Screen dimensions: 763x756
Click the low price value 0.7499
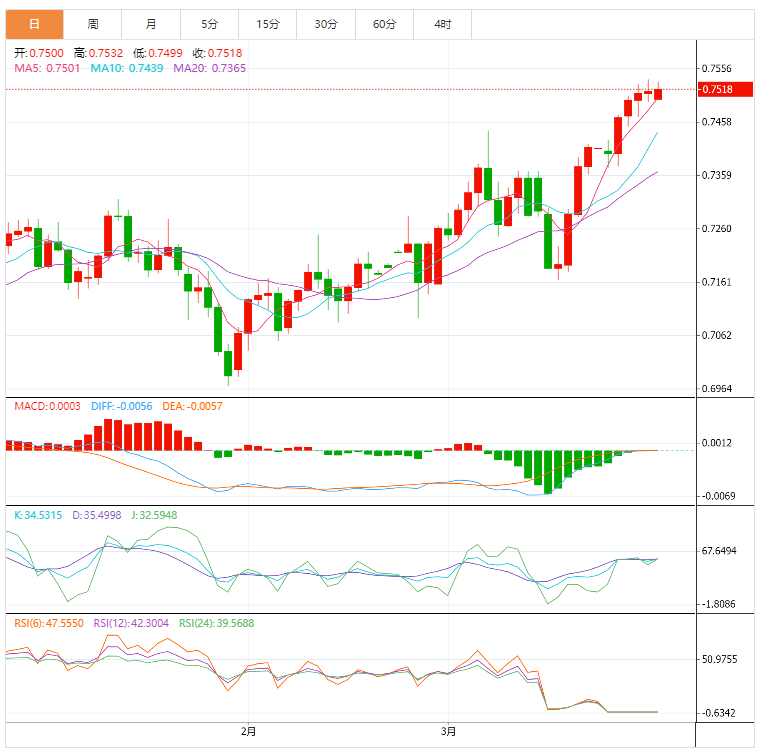click(x=165, y=53)
